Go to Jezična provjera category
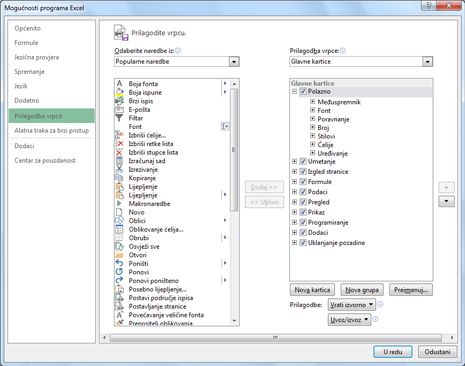This screenshot has height=366, width=465. tap(37, 57)
